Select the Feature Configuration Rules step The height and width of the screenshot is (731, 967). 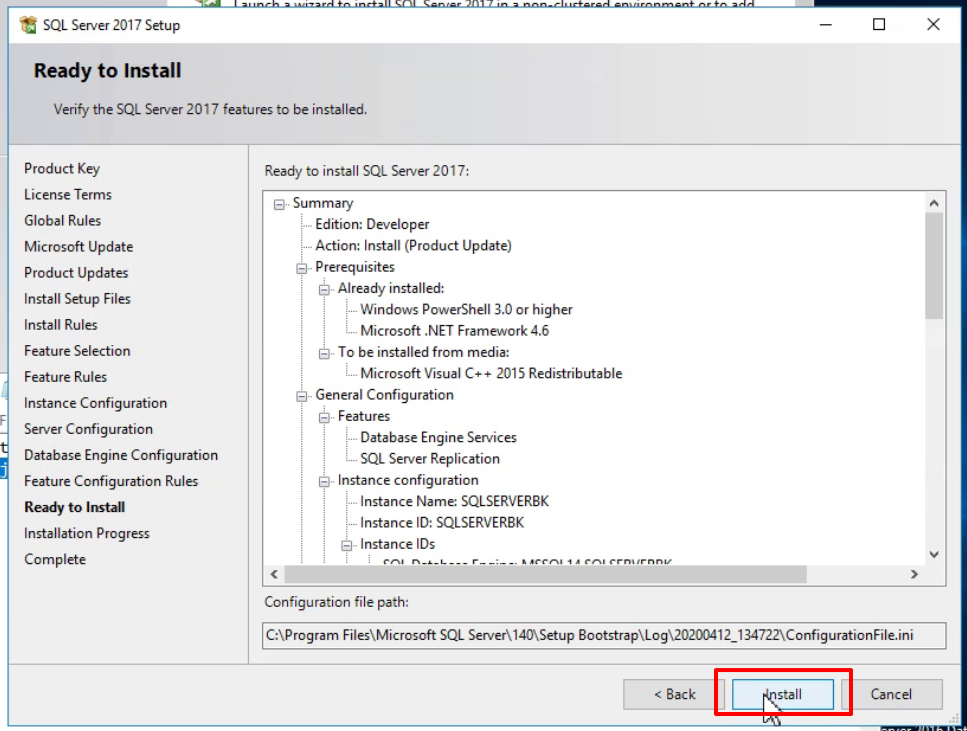pos(111,481)
